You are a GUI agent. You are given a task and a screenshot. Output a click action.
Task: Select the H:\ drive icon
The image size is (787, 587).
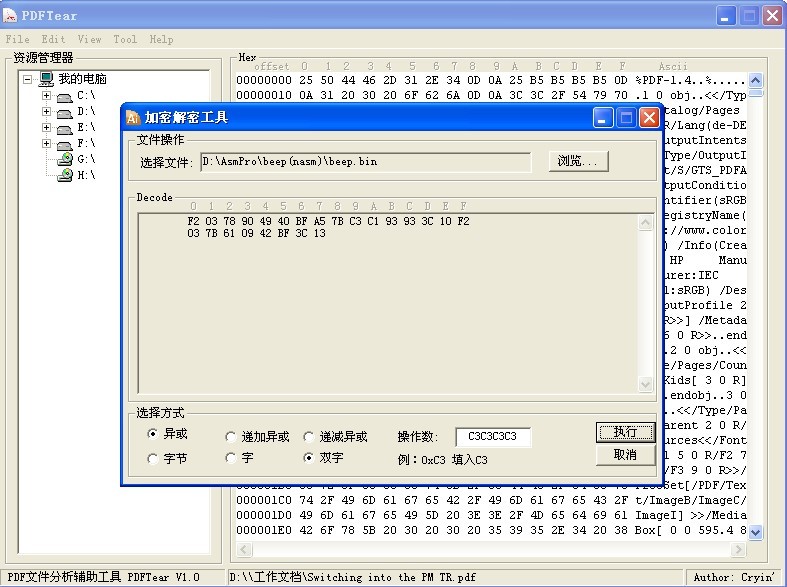pyautogui.click(x=65, y=176)
